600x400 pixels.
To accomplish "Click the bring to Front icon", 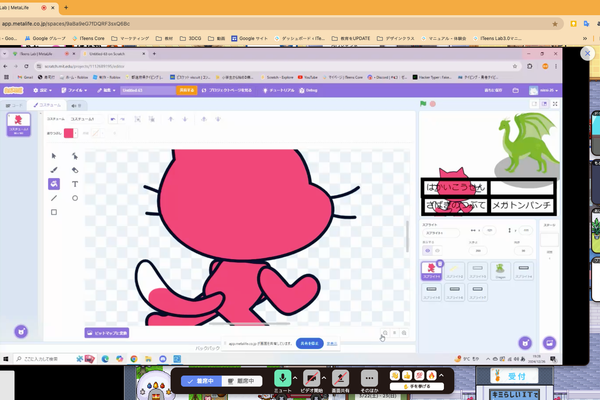I will (204, 119).
